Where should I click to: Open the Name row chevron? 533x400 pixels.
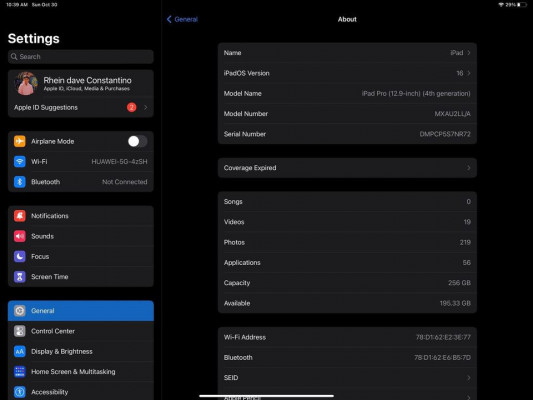point(469,53)
